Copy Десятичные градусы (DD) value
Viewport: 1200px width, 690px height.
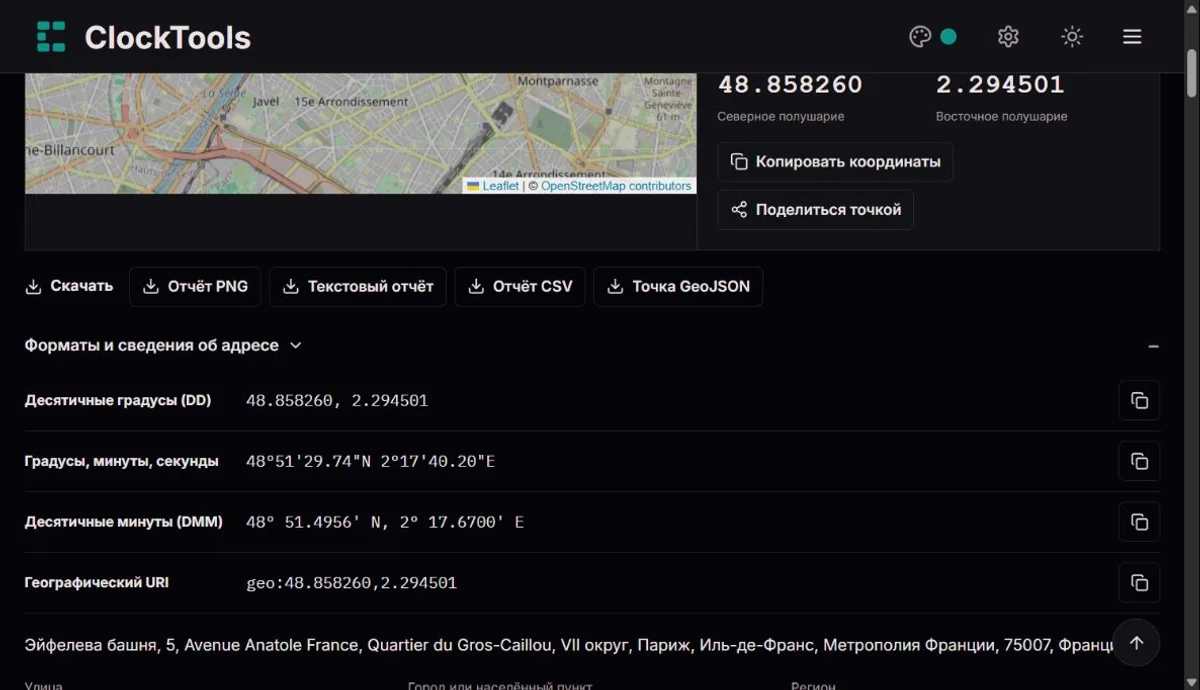1139,401
